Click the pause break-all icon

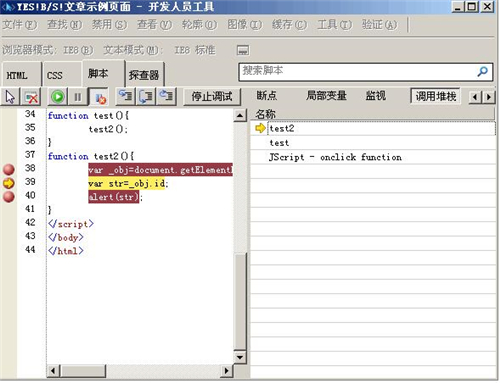(x=77, y=97)
